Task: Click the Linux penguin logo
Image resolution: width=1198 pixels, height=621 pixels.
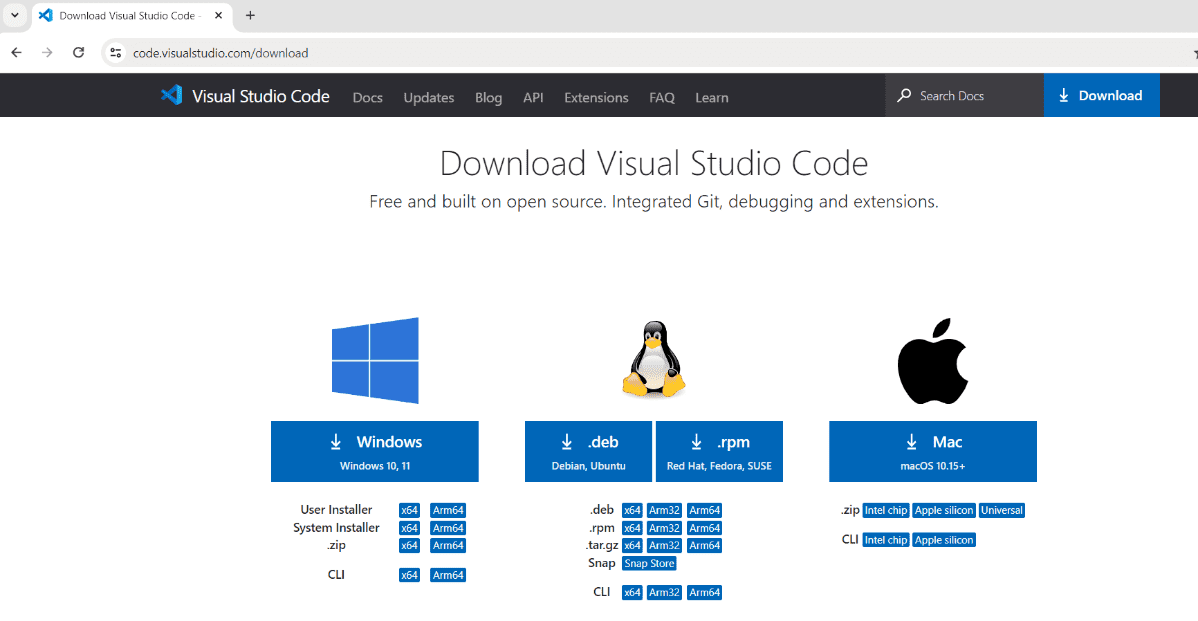Action: point(653,359)
